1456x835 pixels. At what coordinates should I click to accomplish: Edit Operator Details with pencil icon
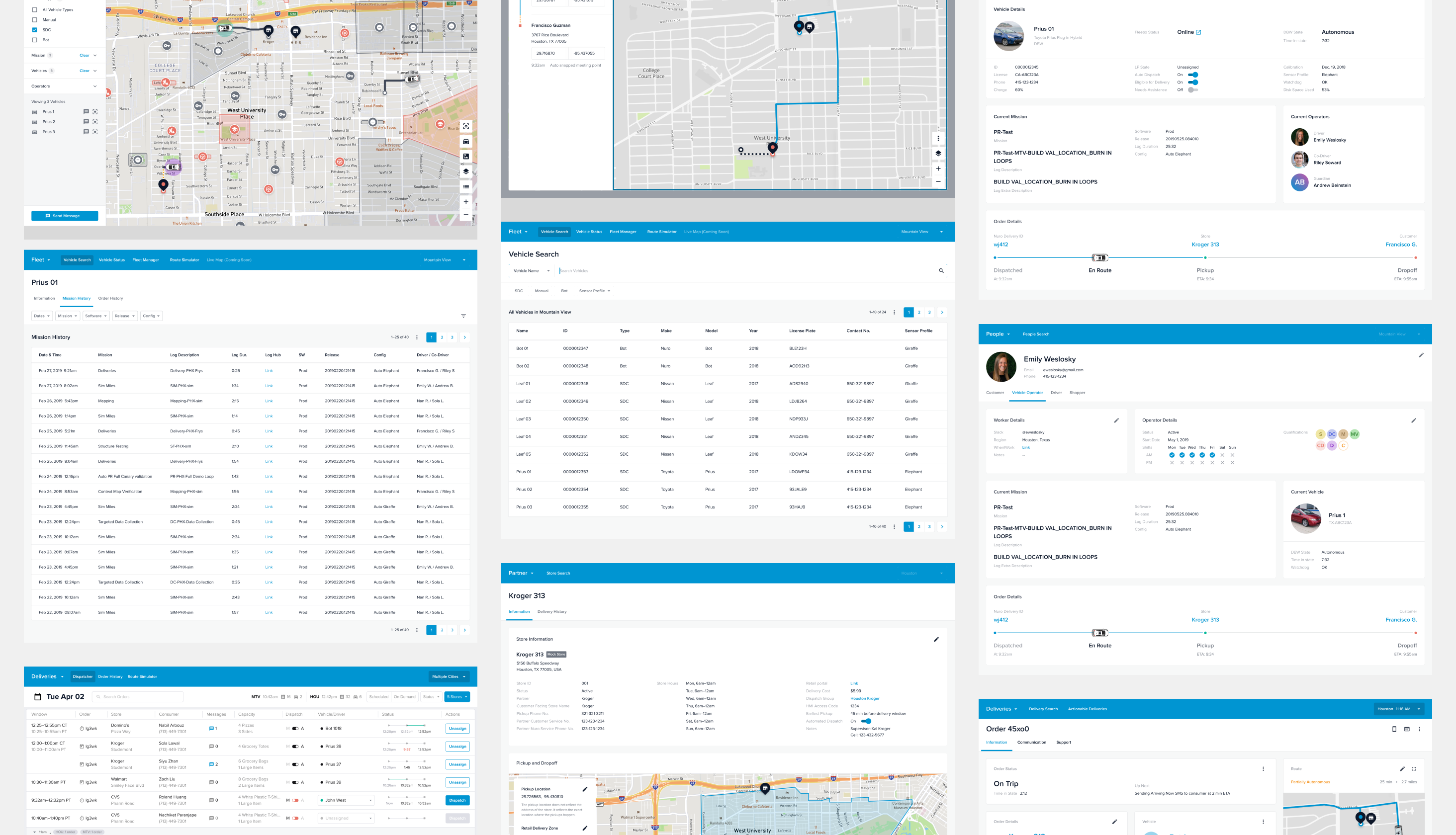[x=1414, y=420]
